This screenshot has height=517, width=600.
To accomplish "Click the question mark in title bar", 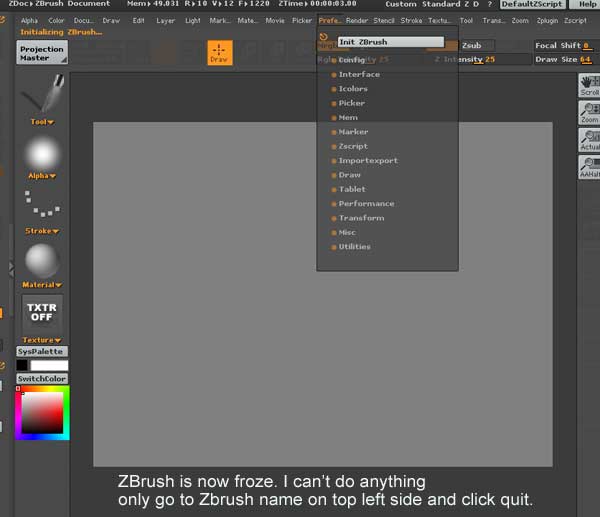I will [x=490, y=4].
